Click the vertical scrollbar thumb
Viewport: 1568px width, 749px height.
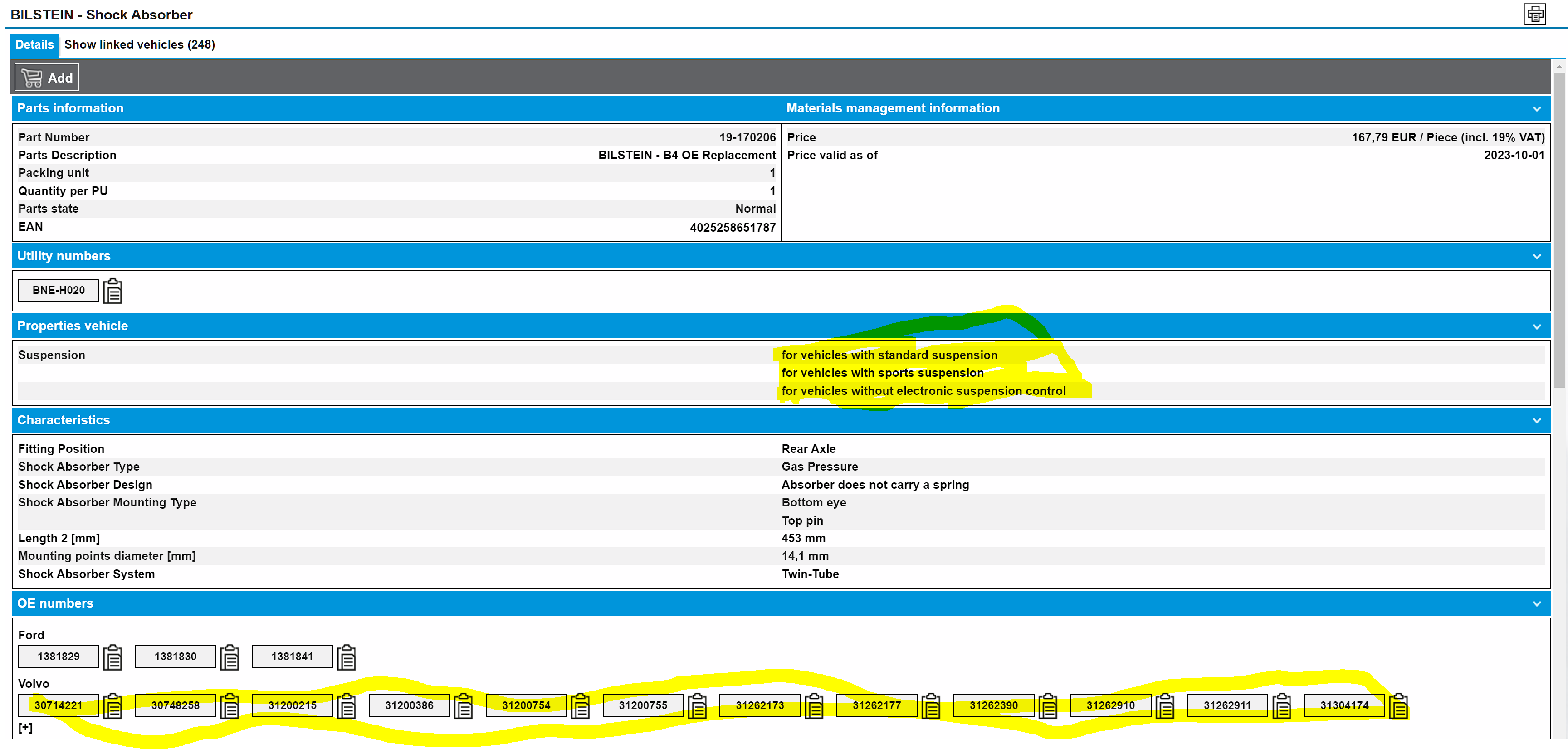point(1559,230)
